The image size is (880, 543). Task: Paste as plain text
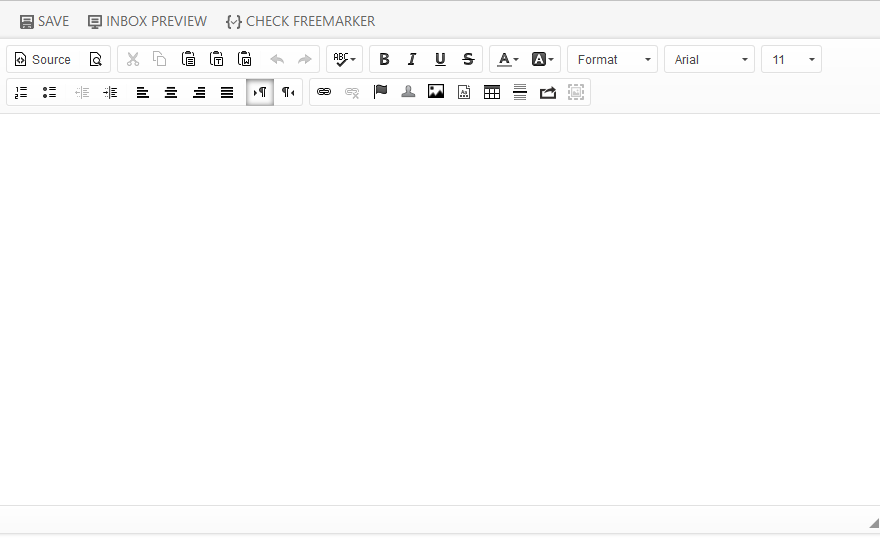[x=216, y=59]
